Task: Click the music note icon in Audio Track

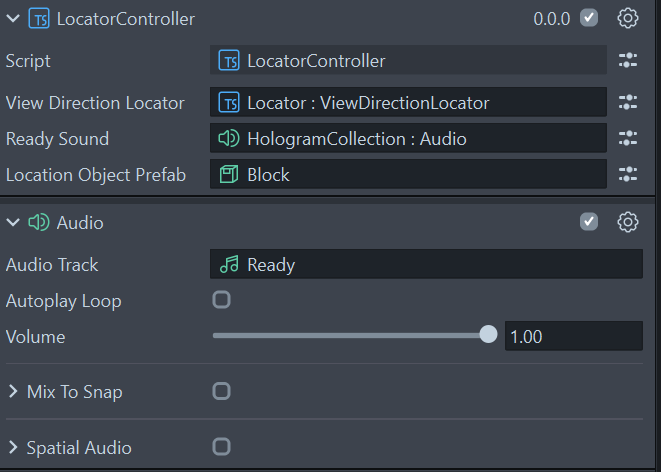Action: click(229, 264)
